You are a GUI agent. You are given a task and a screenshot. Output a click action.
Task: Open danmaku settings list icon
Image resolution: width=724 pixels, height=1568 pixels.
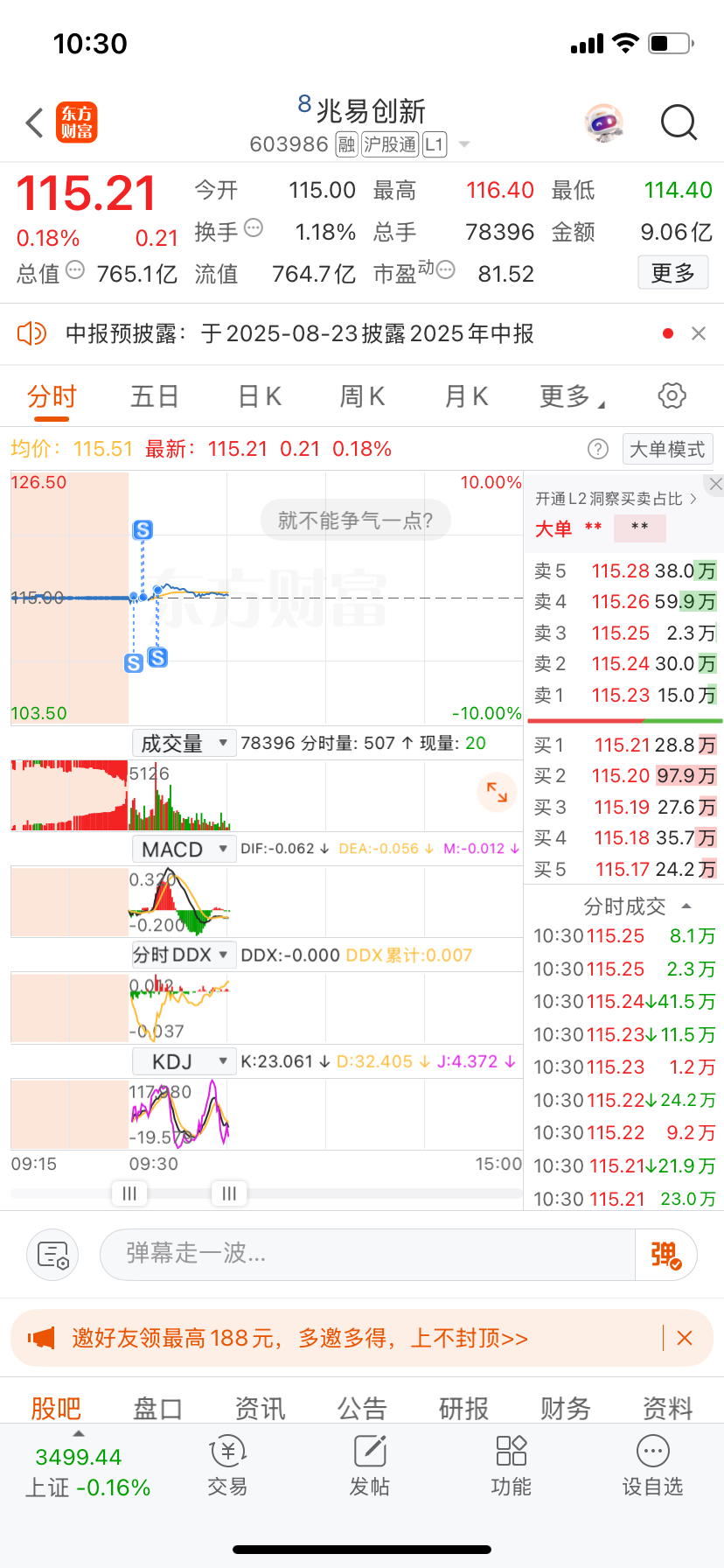point(52,1255)
